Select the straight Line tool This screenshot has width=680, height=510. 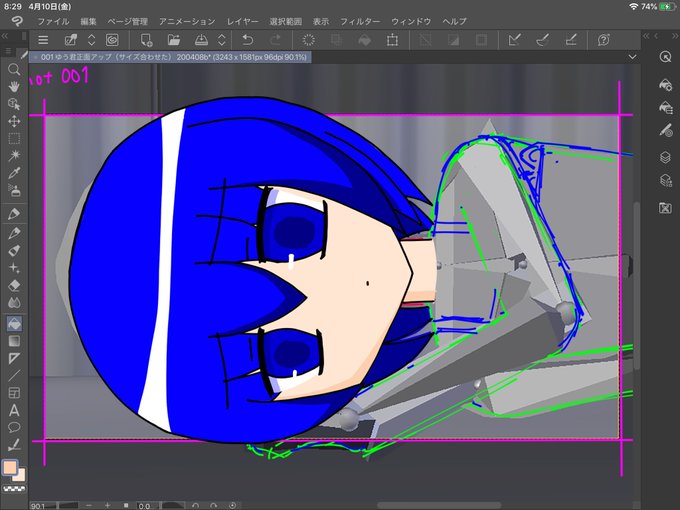click(14, 376)
